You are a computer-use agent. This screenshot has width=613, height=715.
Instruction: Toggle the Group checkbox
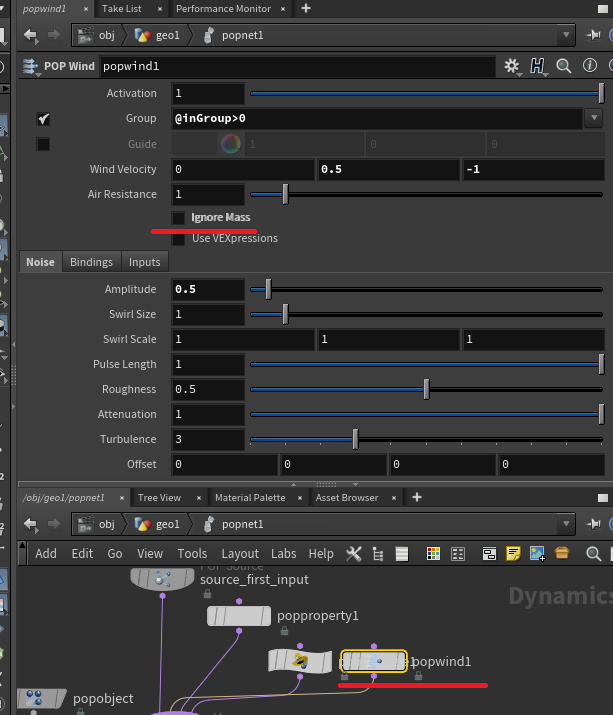coord(43,119)
